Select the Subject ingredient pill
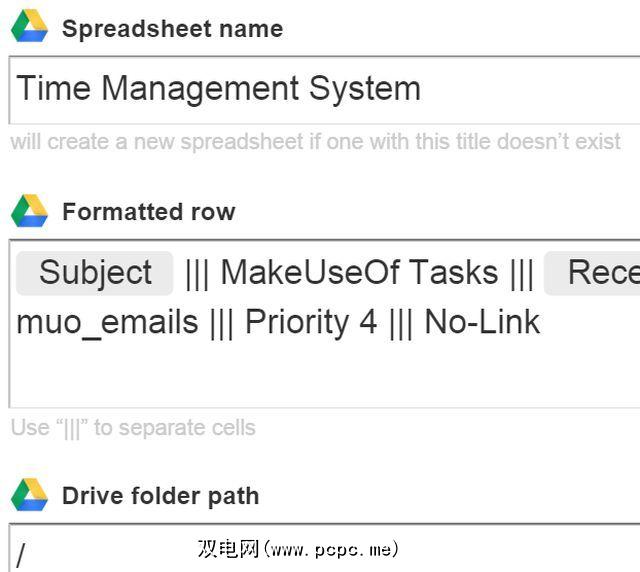This screenshot has width=640, height=572. coord(95,272)
